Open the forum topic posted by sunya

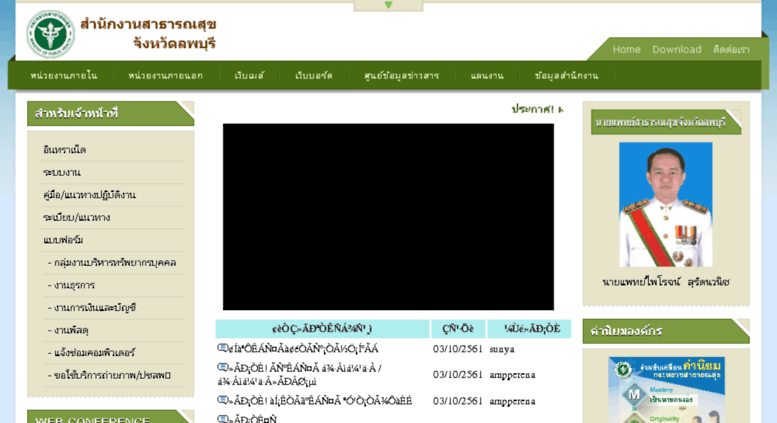pyautogui.click(x=302, y=349)
